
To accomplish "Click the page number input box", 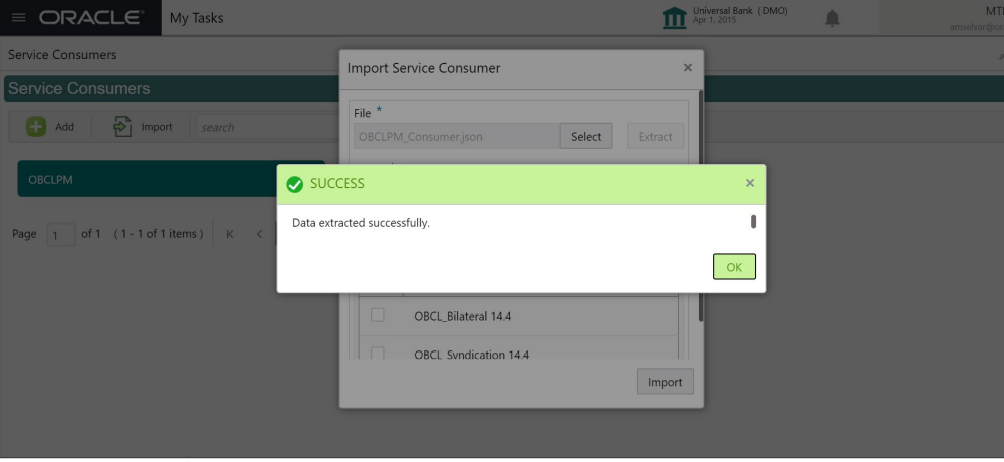I will [61, 235].
